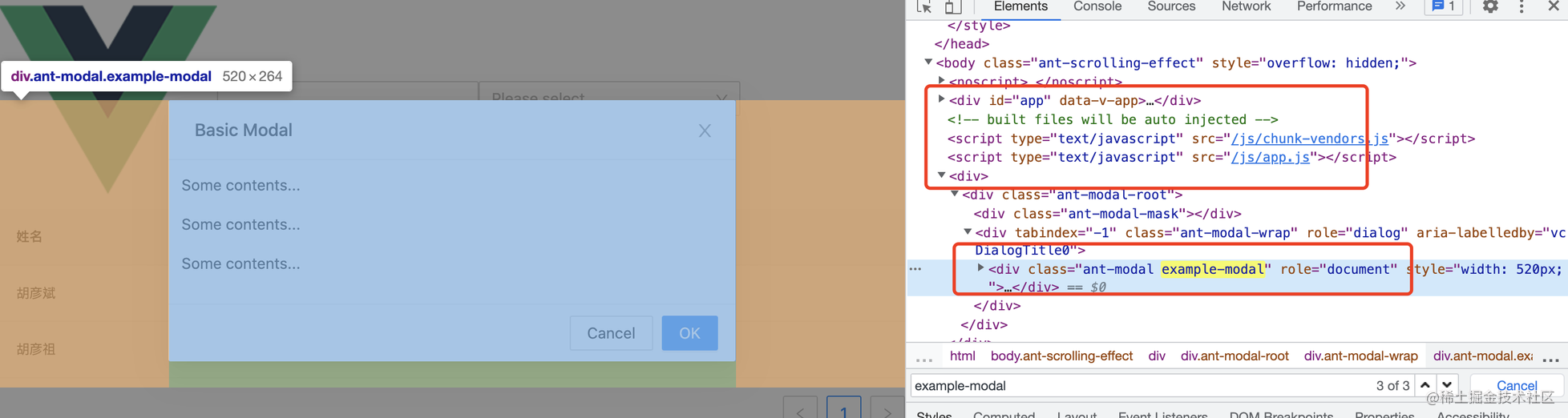Toggle the device toolbar icon
The image size is (1568, 418).
952,6
